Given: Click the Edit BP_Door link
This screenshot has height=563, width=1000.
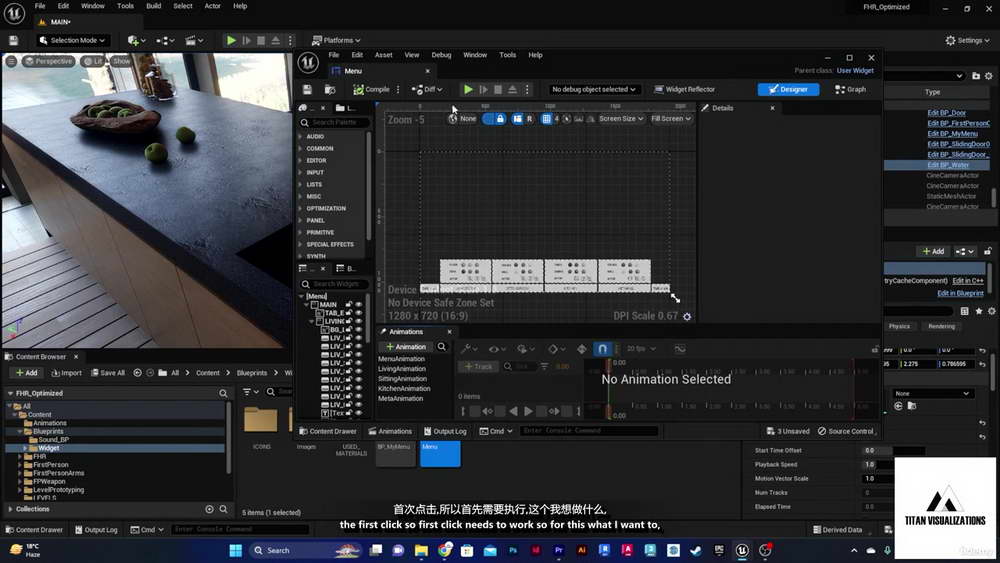Looking at the screenshot, I should pos(946,113).
